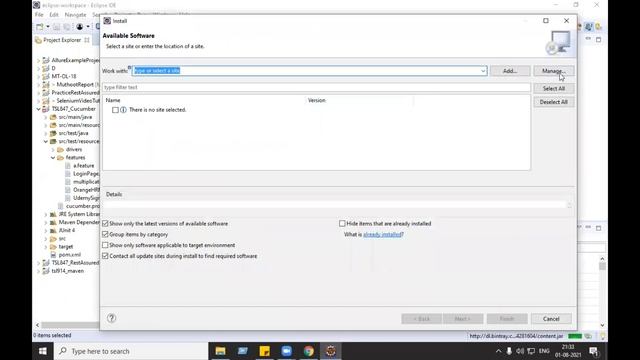Open Sticky Notes from the taskbar

pos(264,351)
